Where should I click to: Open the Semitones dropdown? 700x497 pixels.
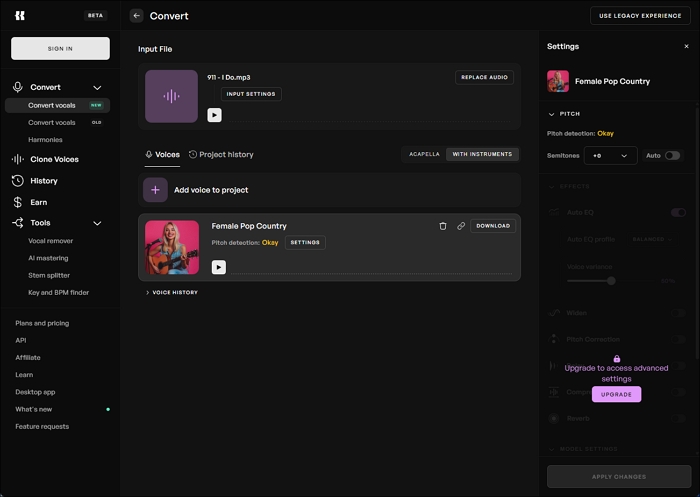tap(610, 155)
